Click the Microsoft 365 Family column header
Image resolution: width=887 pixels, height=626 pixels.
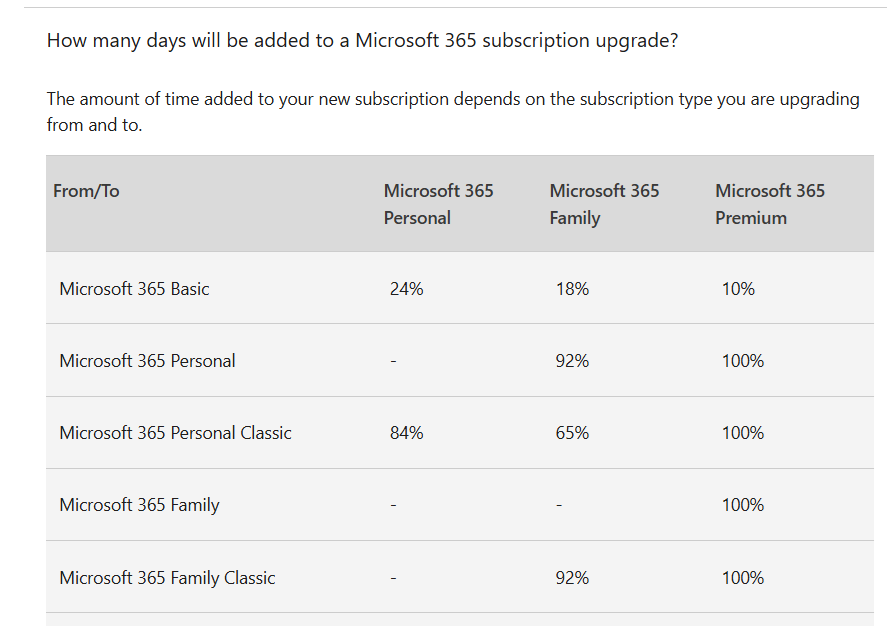point(604,204)
